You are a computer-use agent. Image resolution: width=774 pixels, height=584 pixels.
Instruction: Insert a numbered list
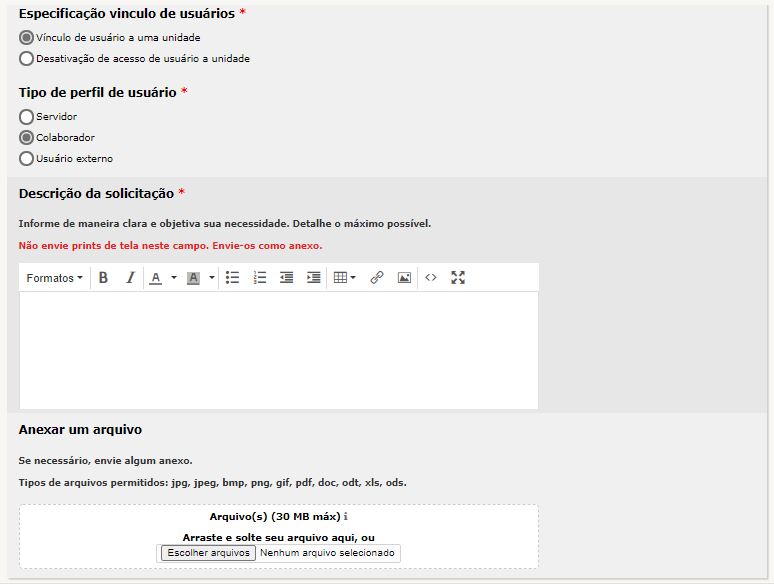tap(260, 278)
